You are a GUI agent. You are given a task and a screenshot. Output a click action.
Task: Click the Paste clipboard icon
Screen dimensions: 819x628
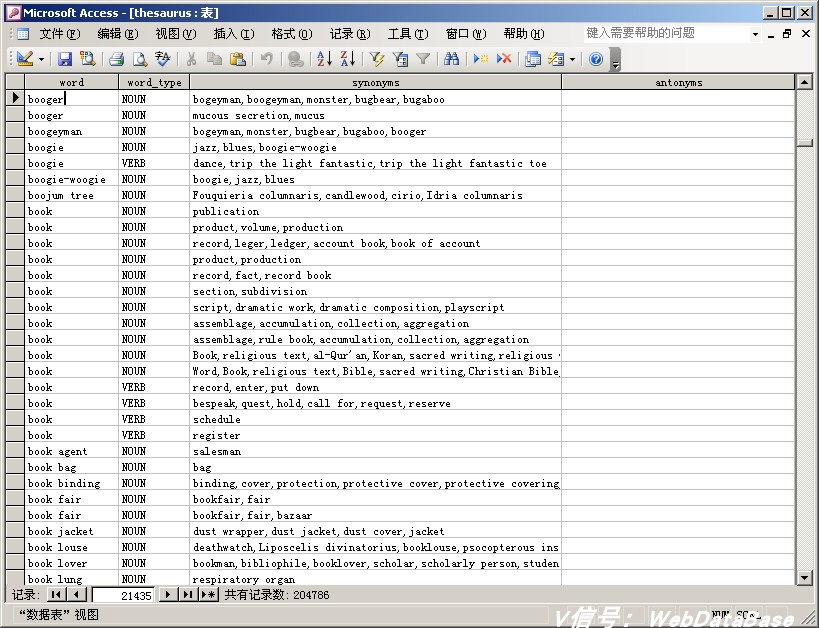click(238, 59)
